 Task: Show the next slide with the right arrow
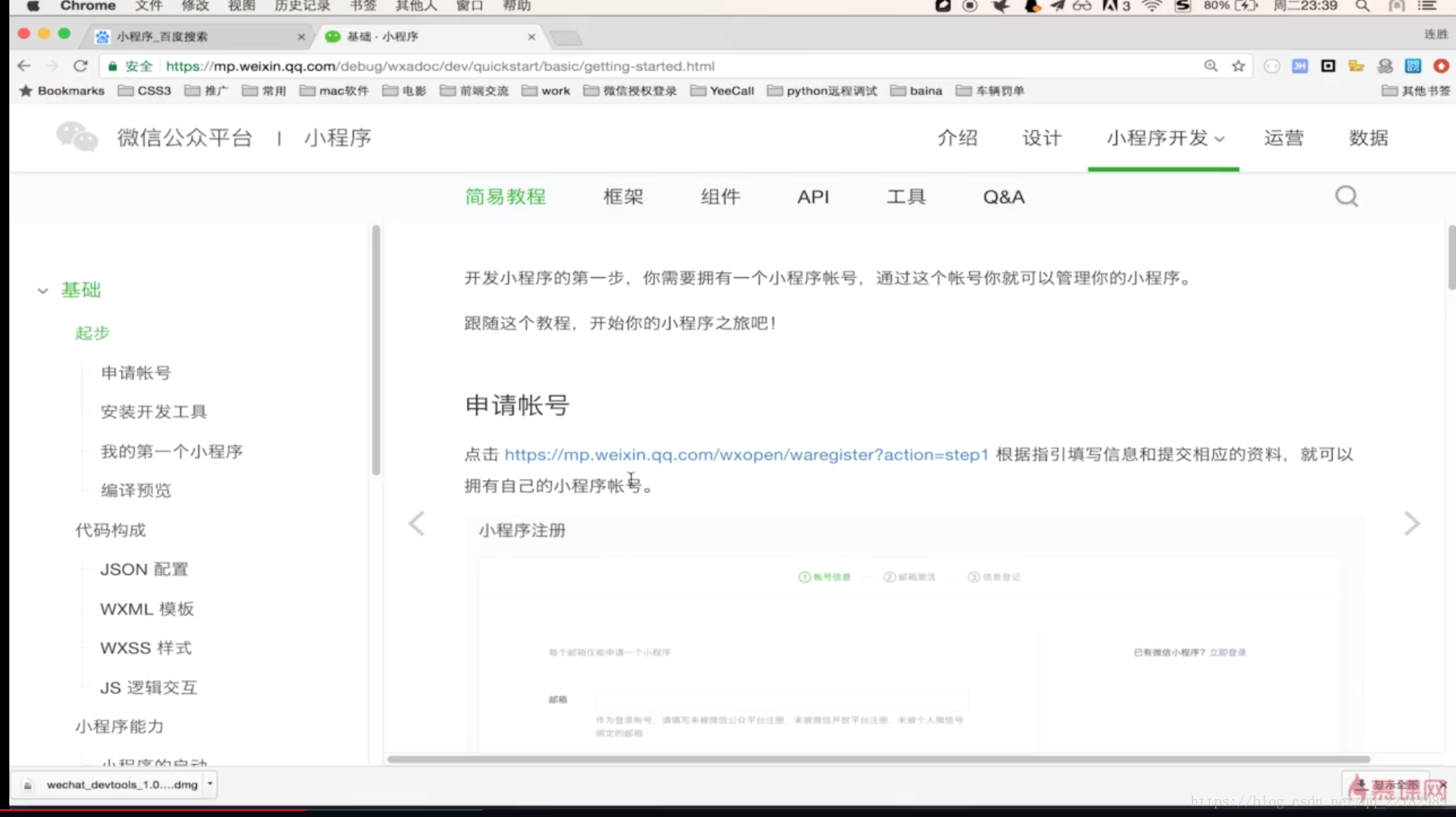[x=1412, y=524]
